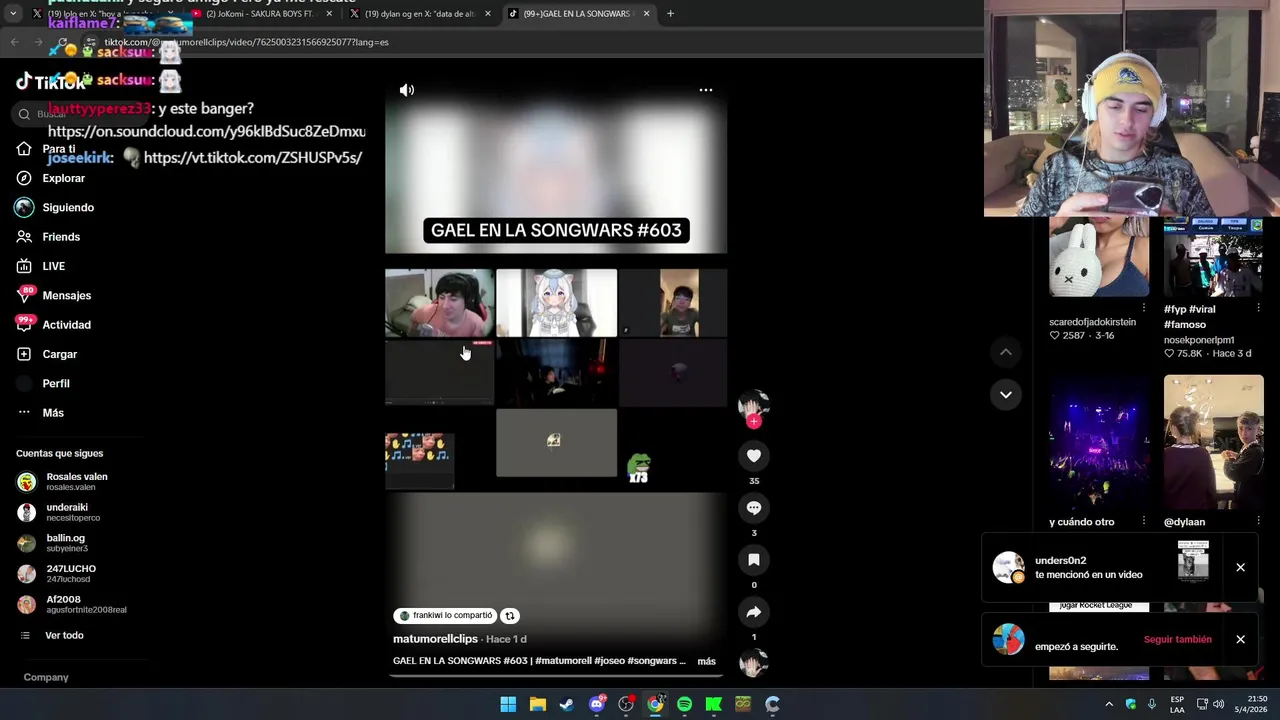Click the nosekponerlpm1 username text
This screenshot has width=1280, height=720.
1199,340
